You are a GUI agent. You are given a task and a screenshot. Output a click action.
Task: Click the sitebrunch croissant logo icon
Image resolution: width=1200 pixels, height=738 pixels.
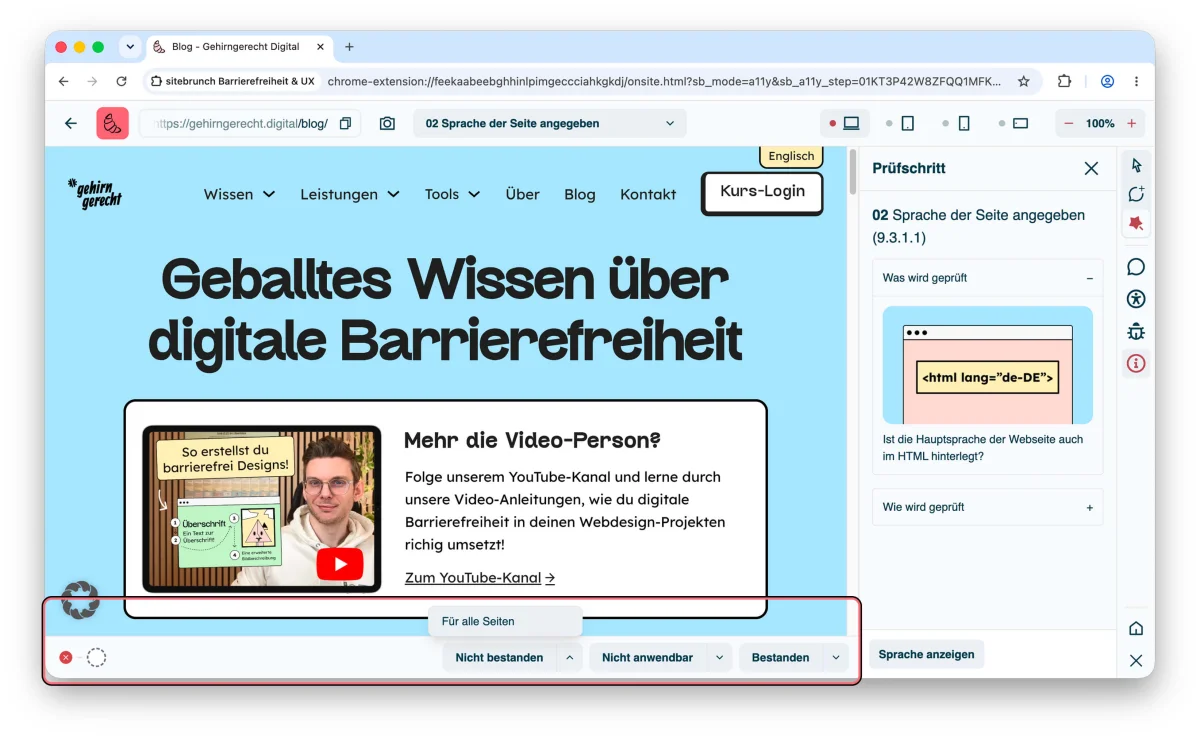click(112, 123)
